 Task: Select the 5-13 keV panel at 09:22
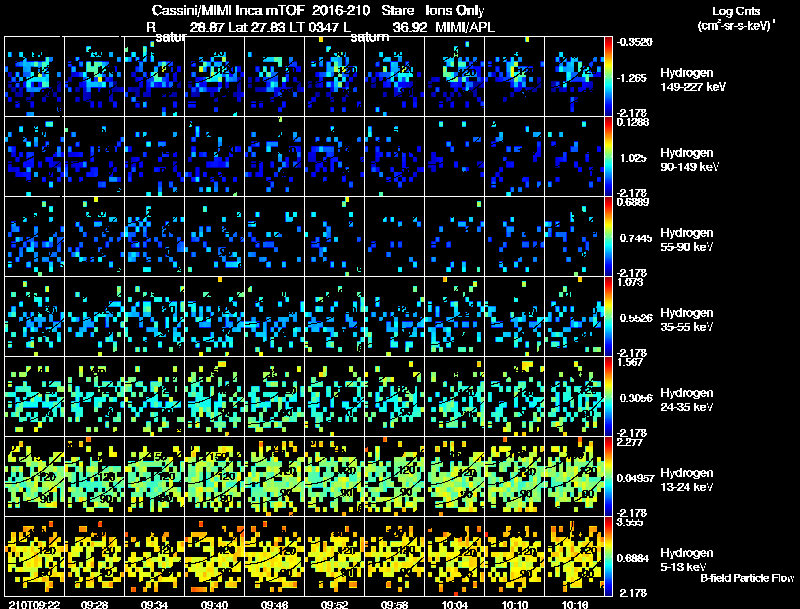[x=34, y=556]
